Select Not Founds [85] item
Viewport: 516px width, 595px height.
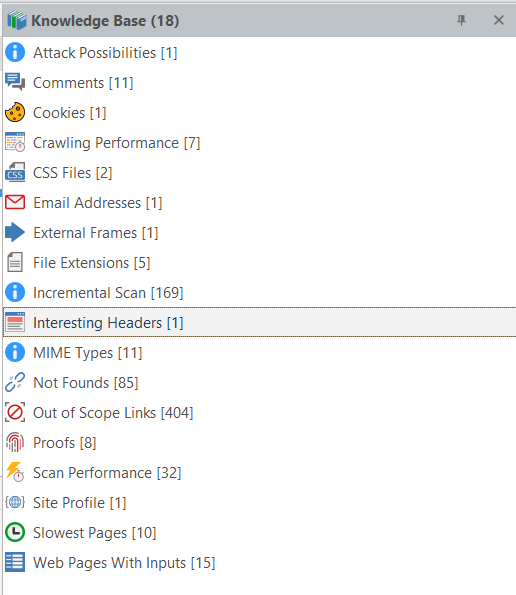click(260, 382)
